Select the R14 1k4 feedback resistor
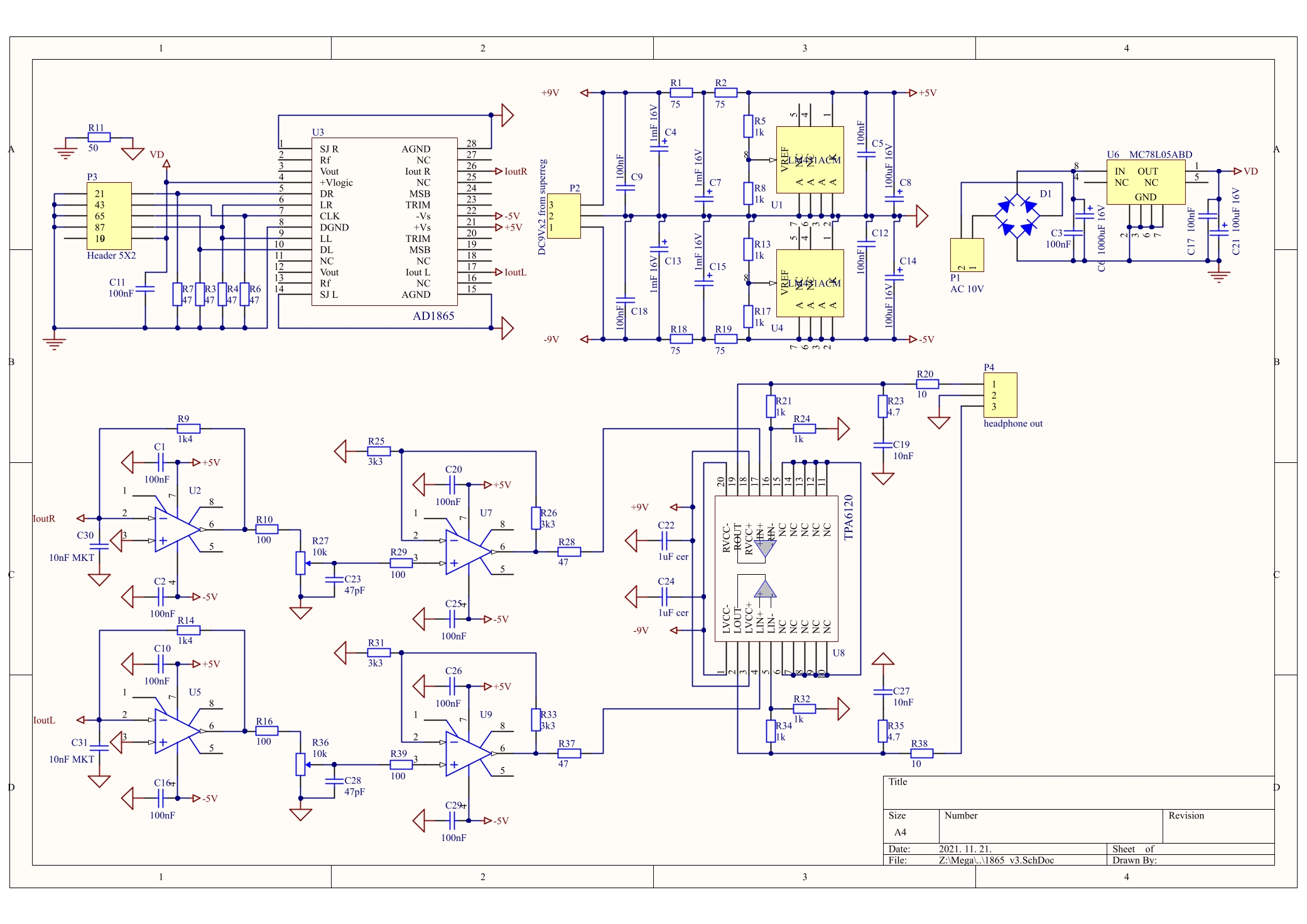 pyautogui.click(x=188, y=630)
